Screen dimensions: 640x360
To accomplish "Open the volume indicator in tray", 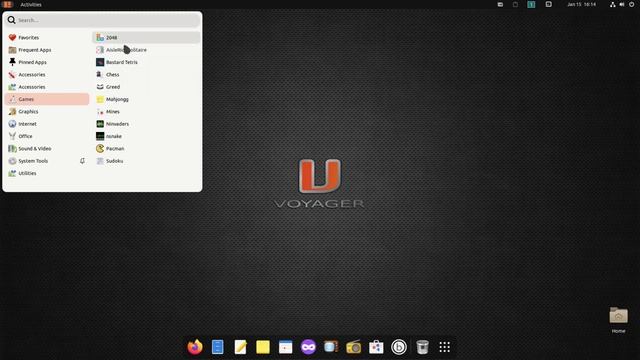I will point(622,4).
